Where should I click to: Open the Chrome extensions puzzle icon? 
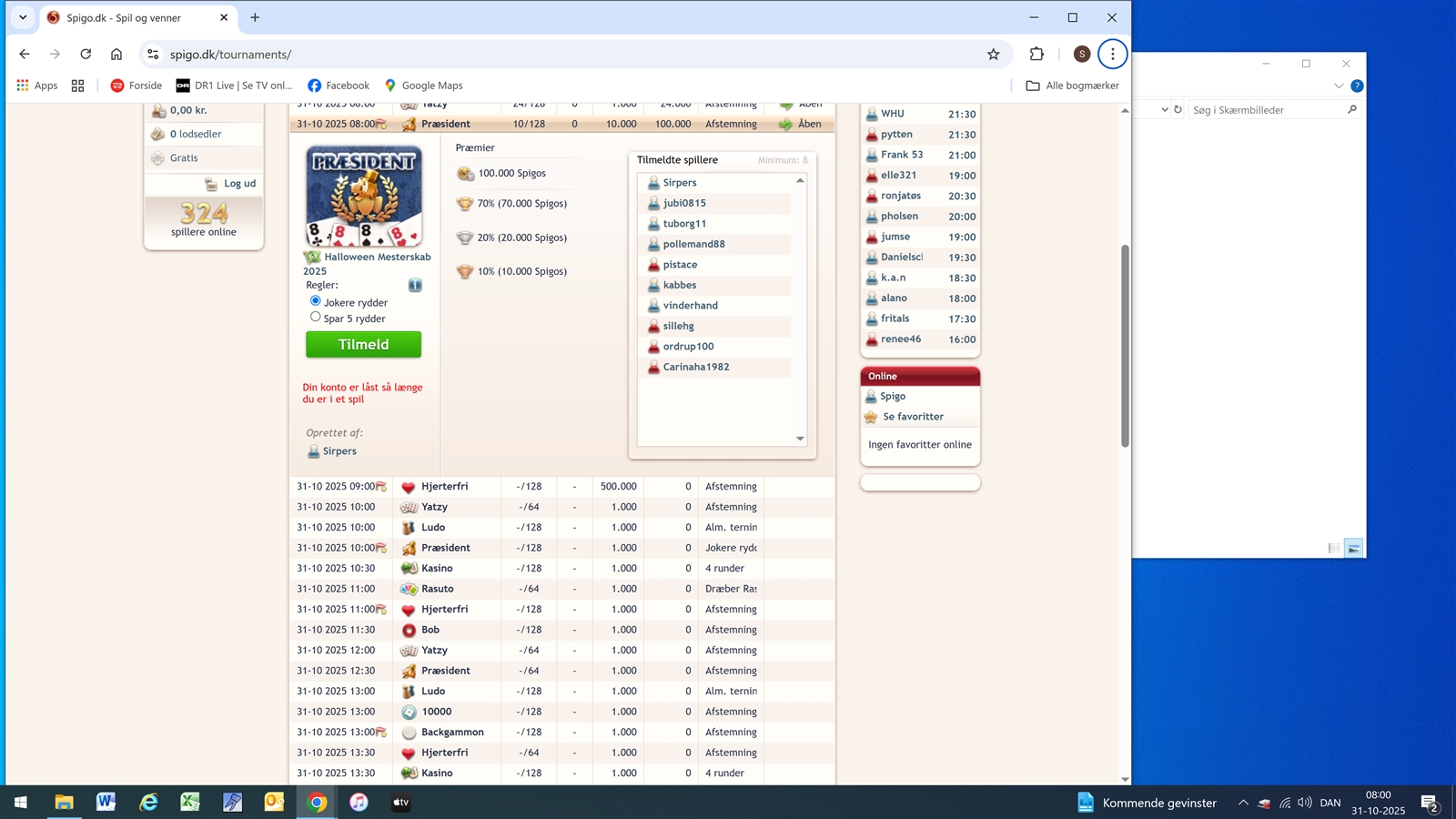1036,55
